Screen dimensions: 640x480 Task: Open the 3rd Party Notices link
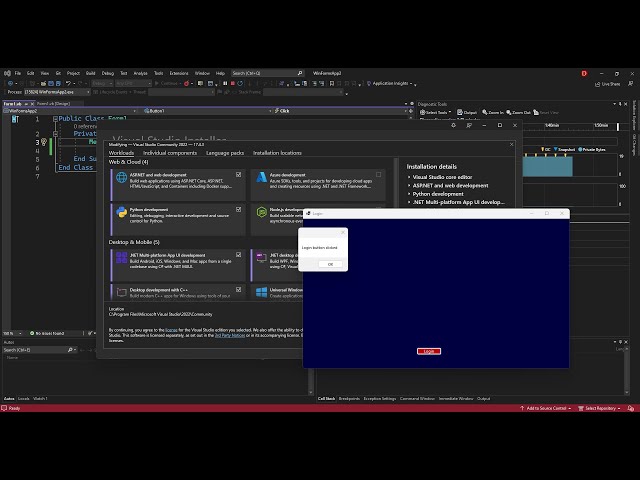pos(230,335)
